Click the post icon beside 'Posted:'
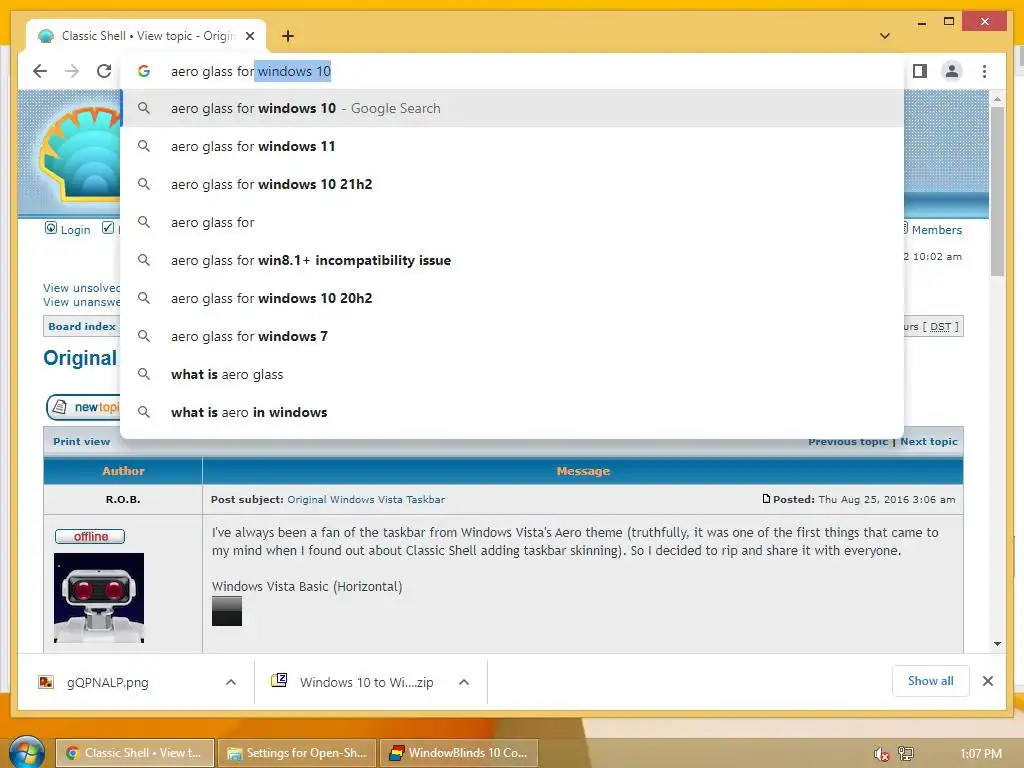 766,499
